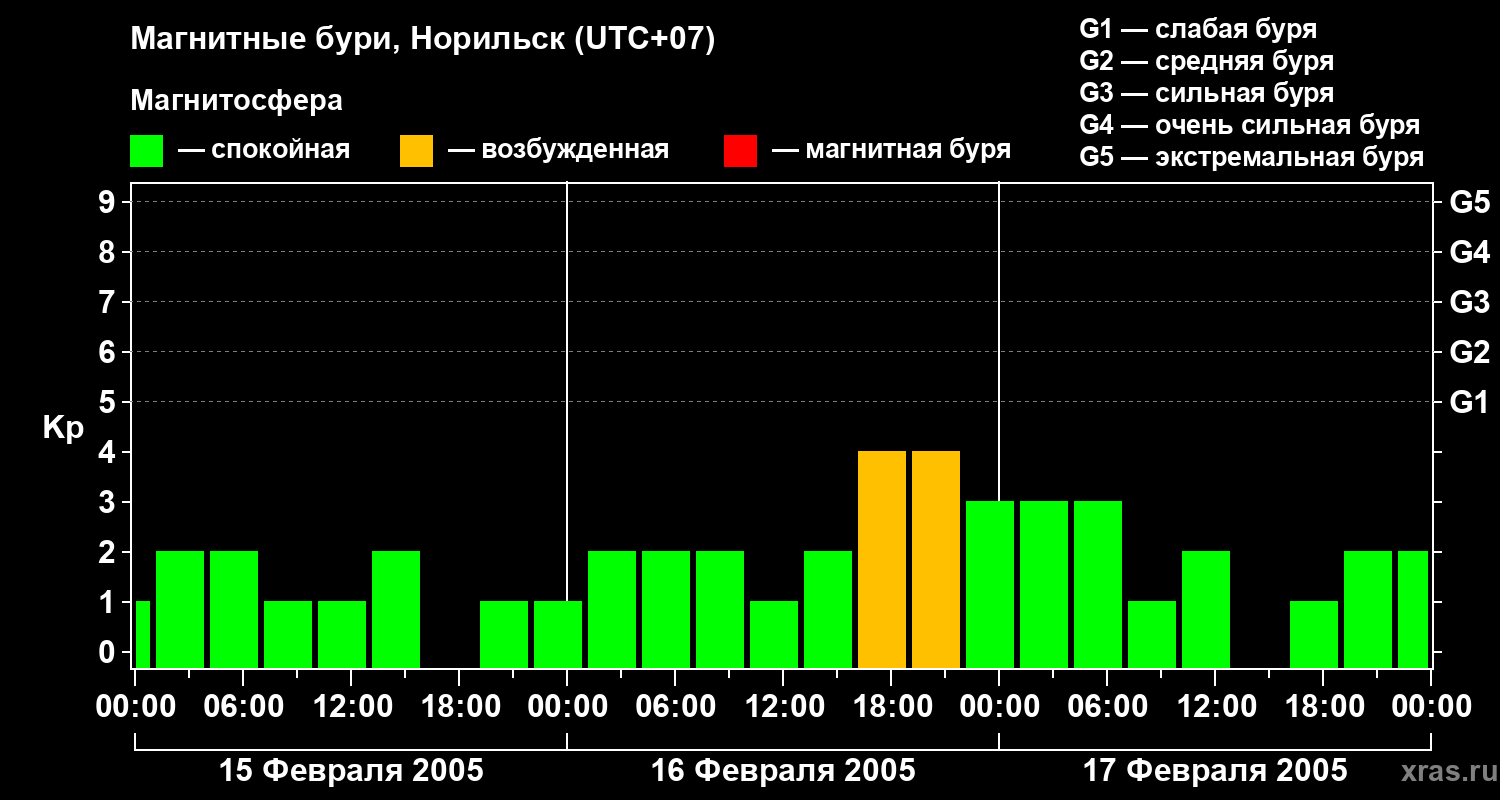Click the green Kp 1 bar for 16:00–19:00, 17 February

click(x=1314, y=634)
